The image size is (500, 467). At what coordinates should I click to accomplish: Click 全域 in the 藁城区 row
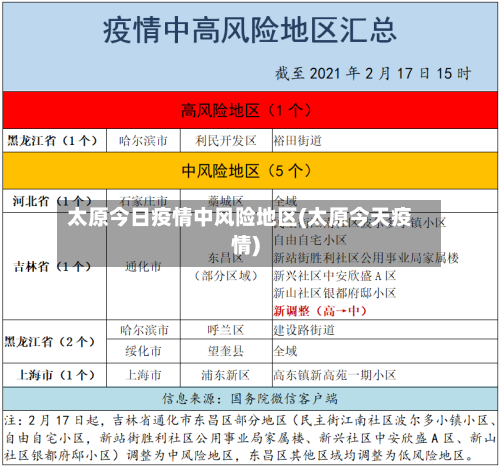(x=385, y=201)
